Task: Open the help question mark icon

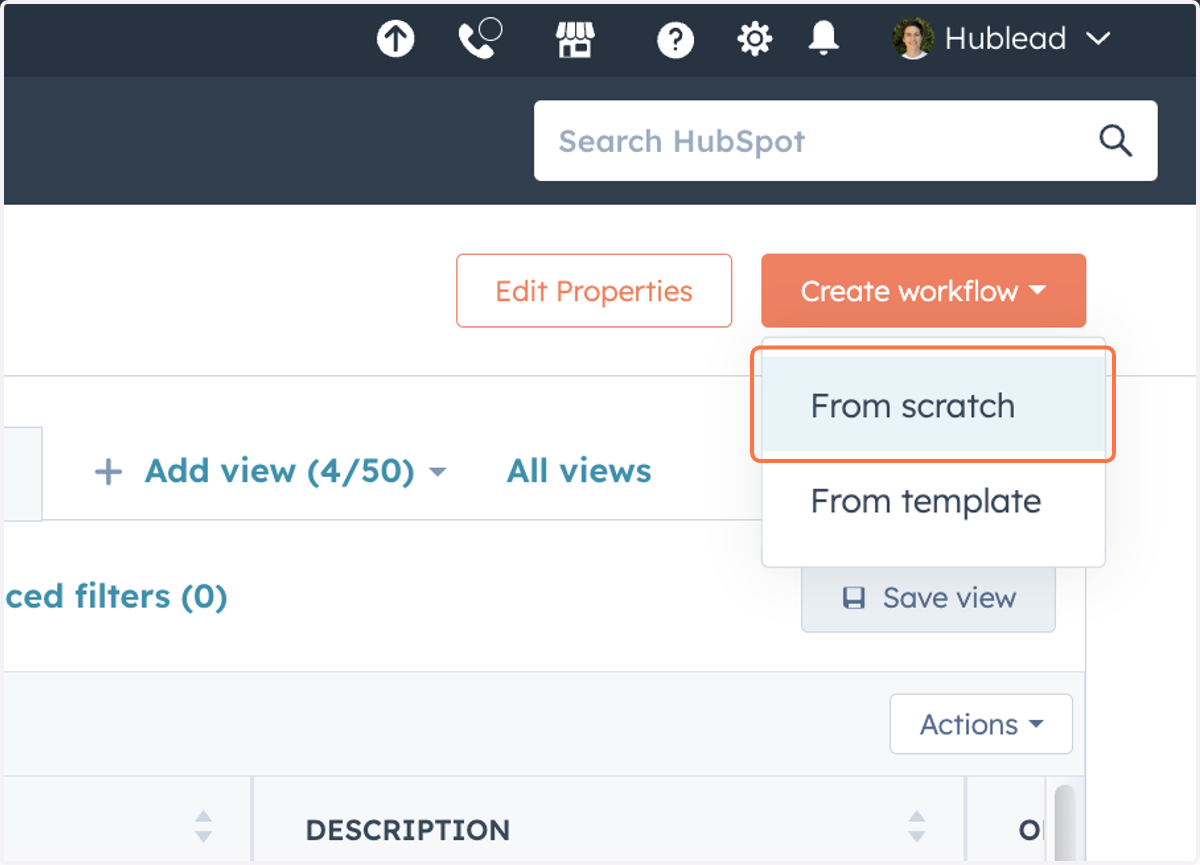Action: pyautogui.click(x=675, y=40)
